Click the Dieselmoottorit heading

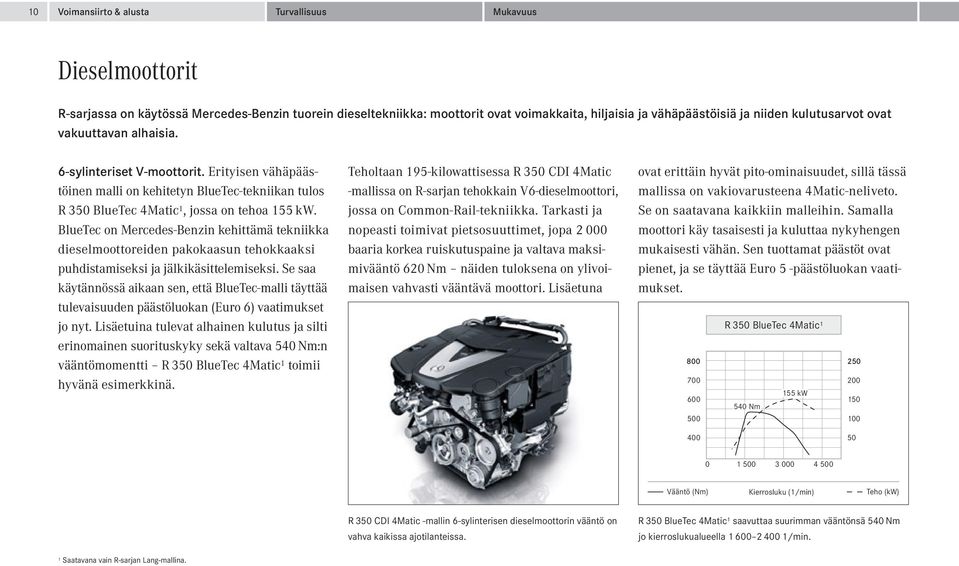point(128,71)
